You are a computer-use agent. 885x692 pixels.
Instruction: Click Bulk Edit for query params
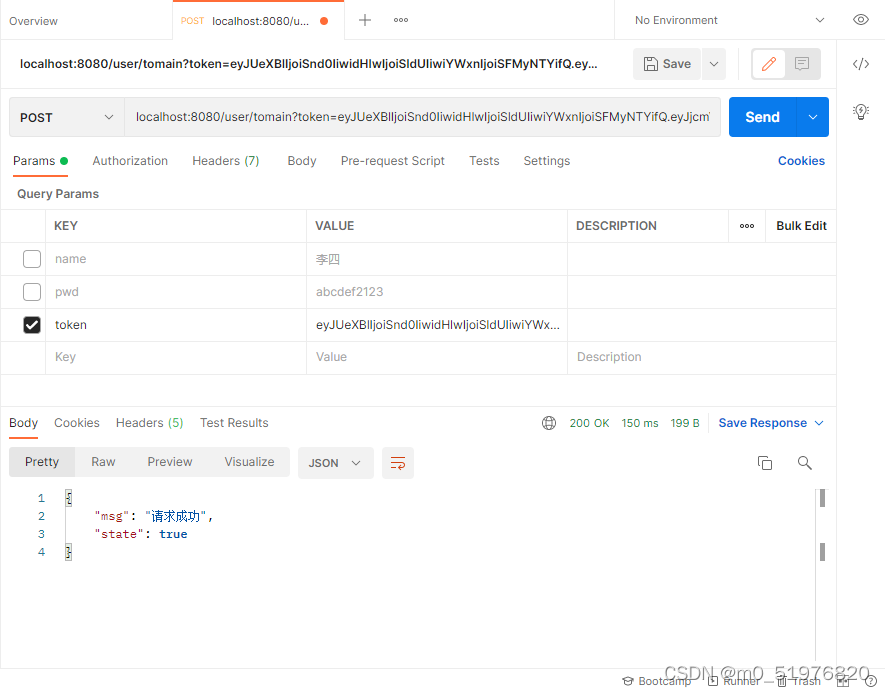(801, 226)
